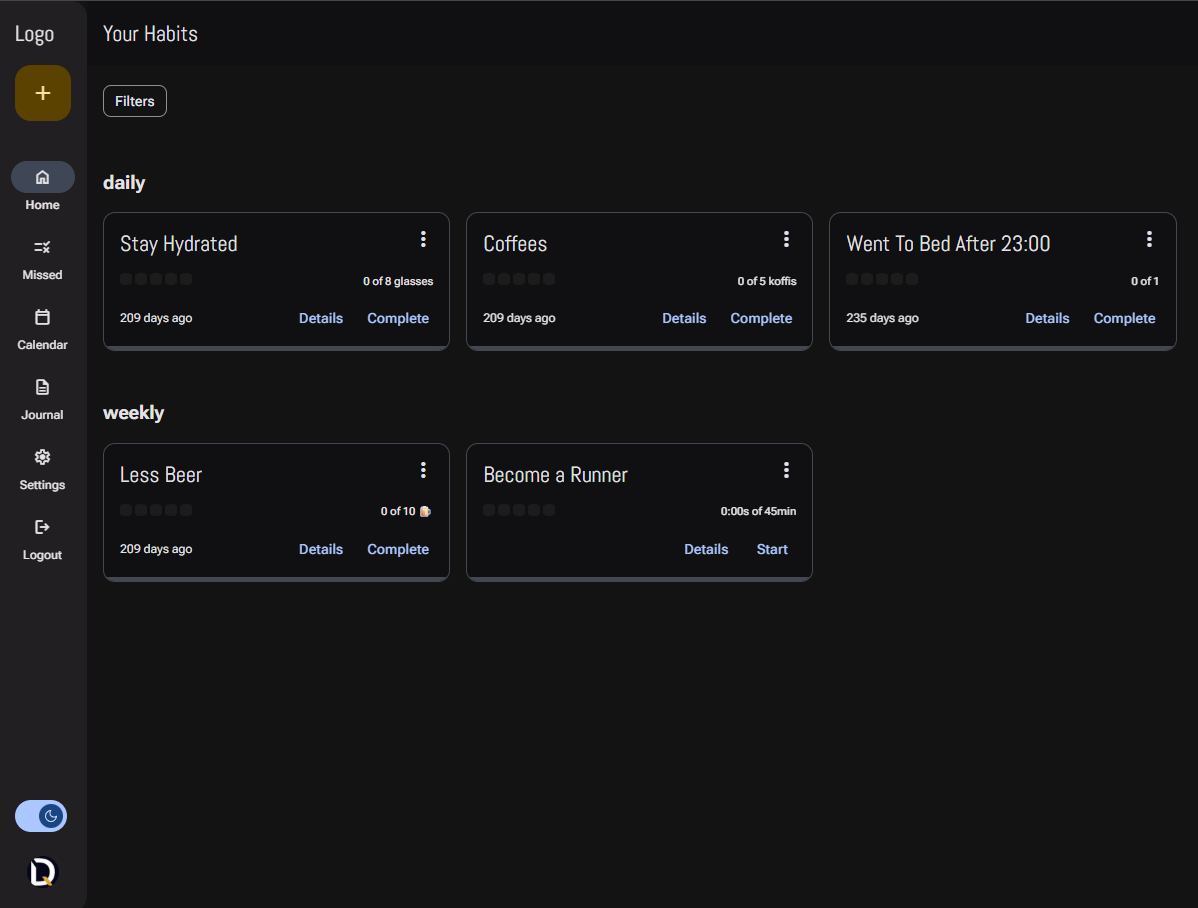
Task: Open the kebab menu on the Coffees card
Action: [x=786, y=239]
